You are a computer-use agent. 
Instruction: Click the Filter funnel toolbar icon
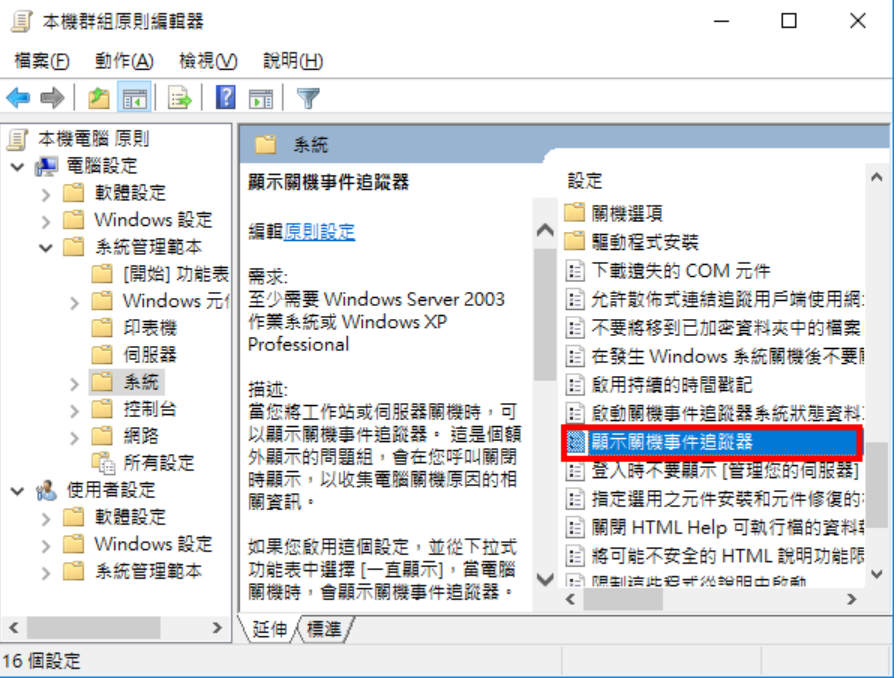coord(308,98)
